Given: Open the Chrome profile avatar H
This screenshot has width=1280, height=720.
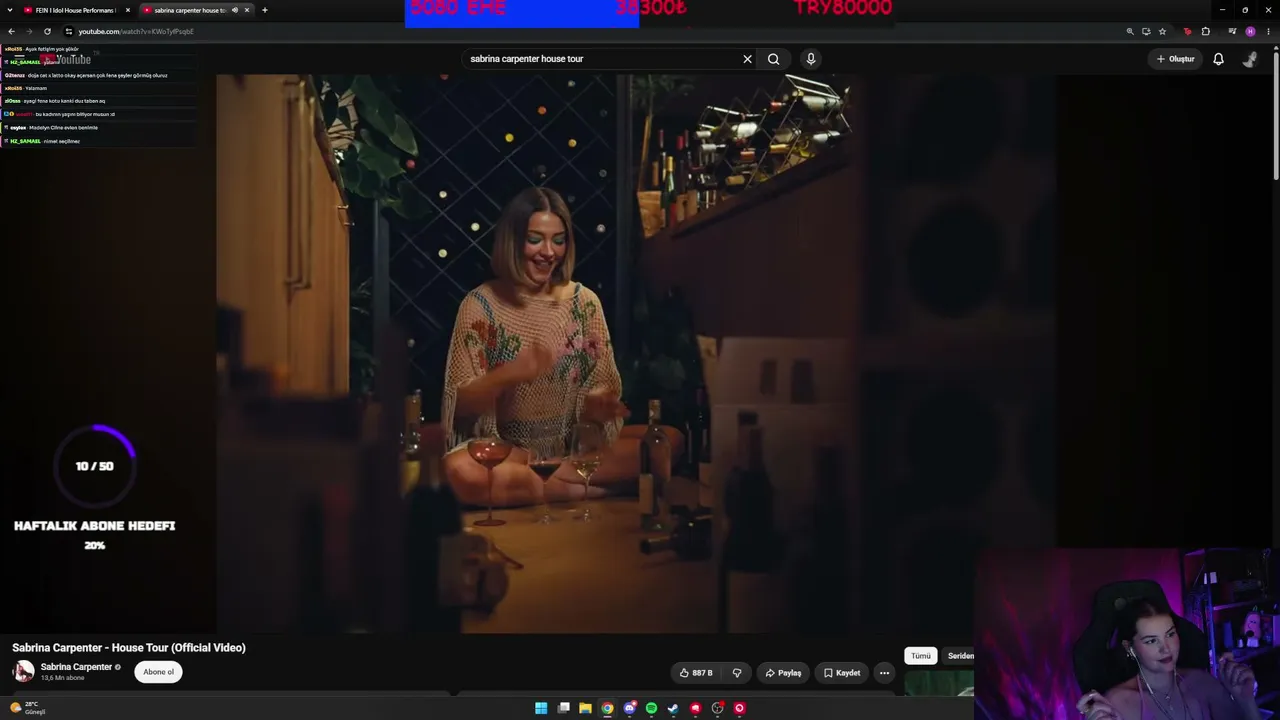Looking at the screenshot, I should click(1250, 31).
